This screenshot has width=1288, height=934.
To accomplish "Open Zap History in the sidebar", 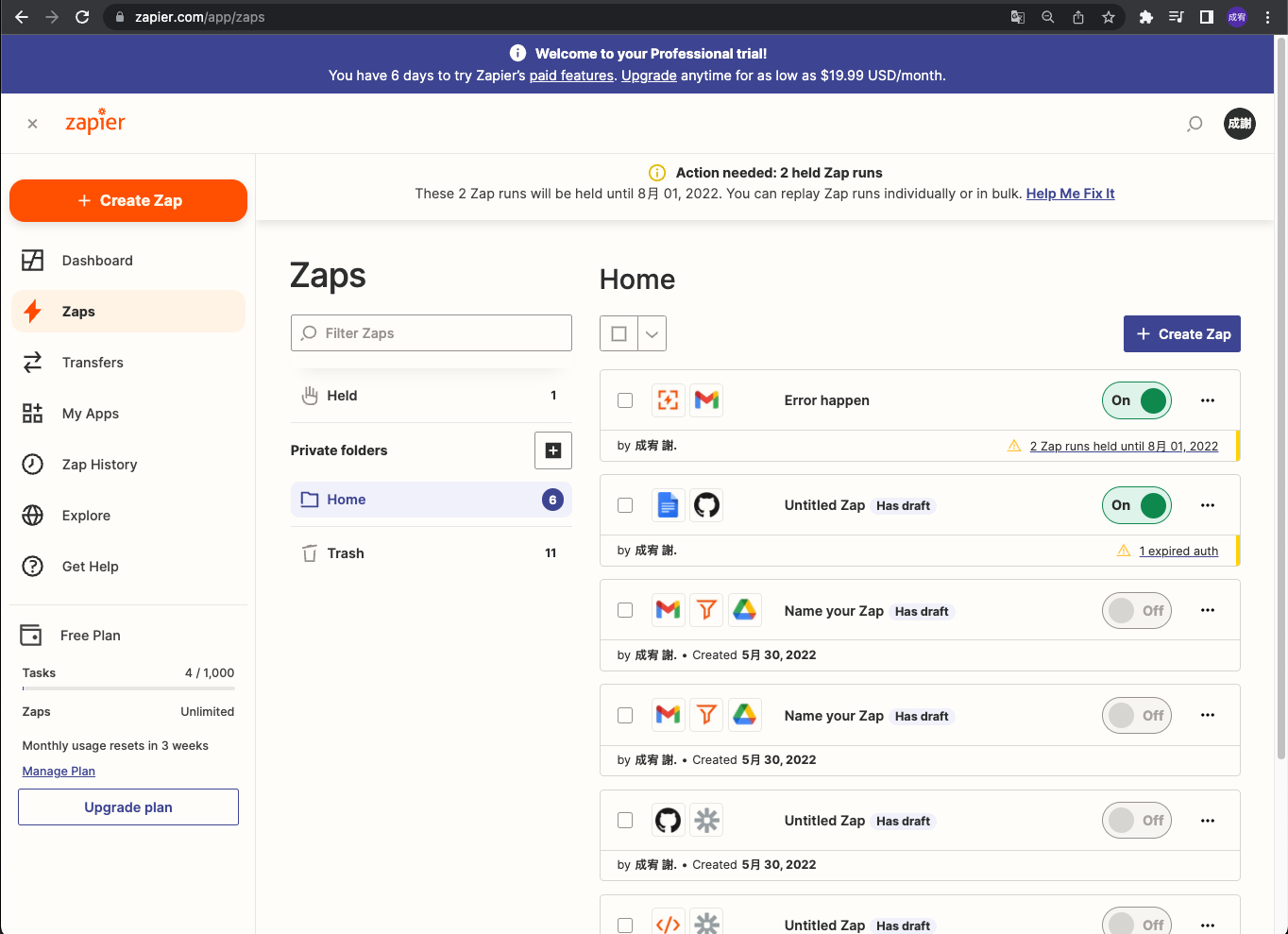I will (x=128, y=465).
